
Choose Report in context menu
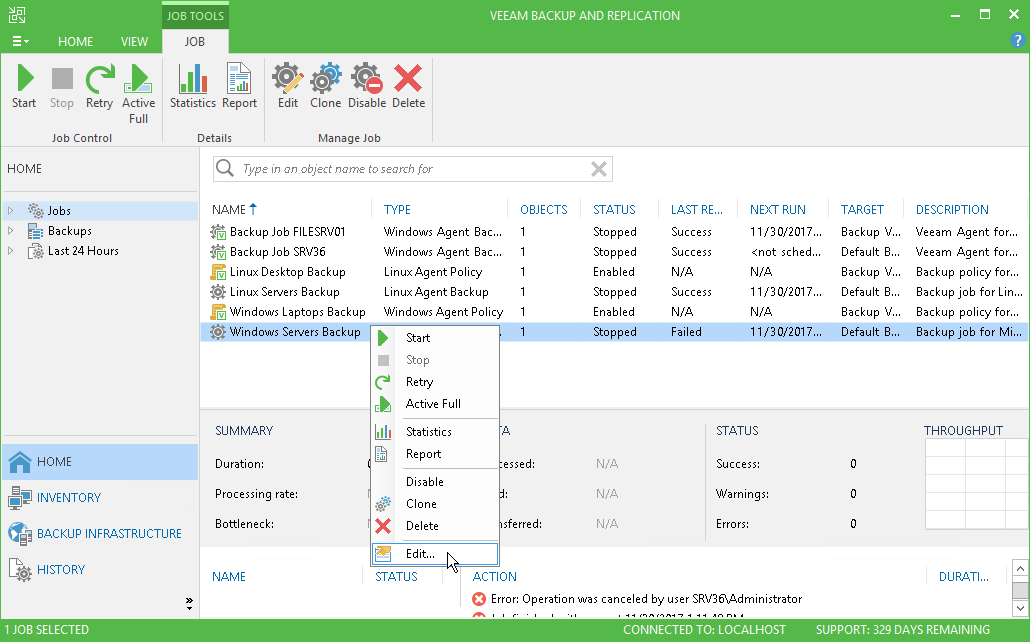click(x=435, y=454)
